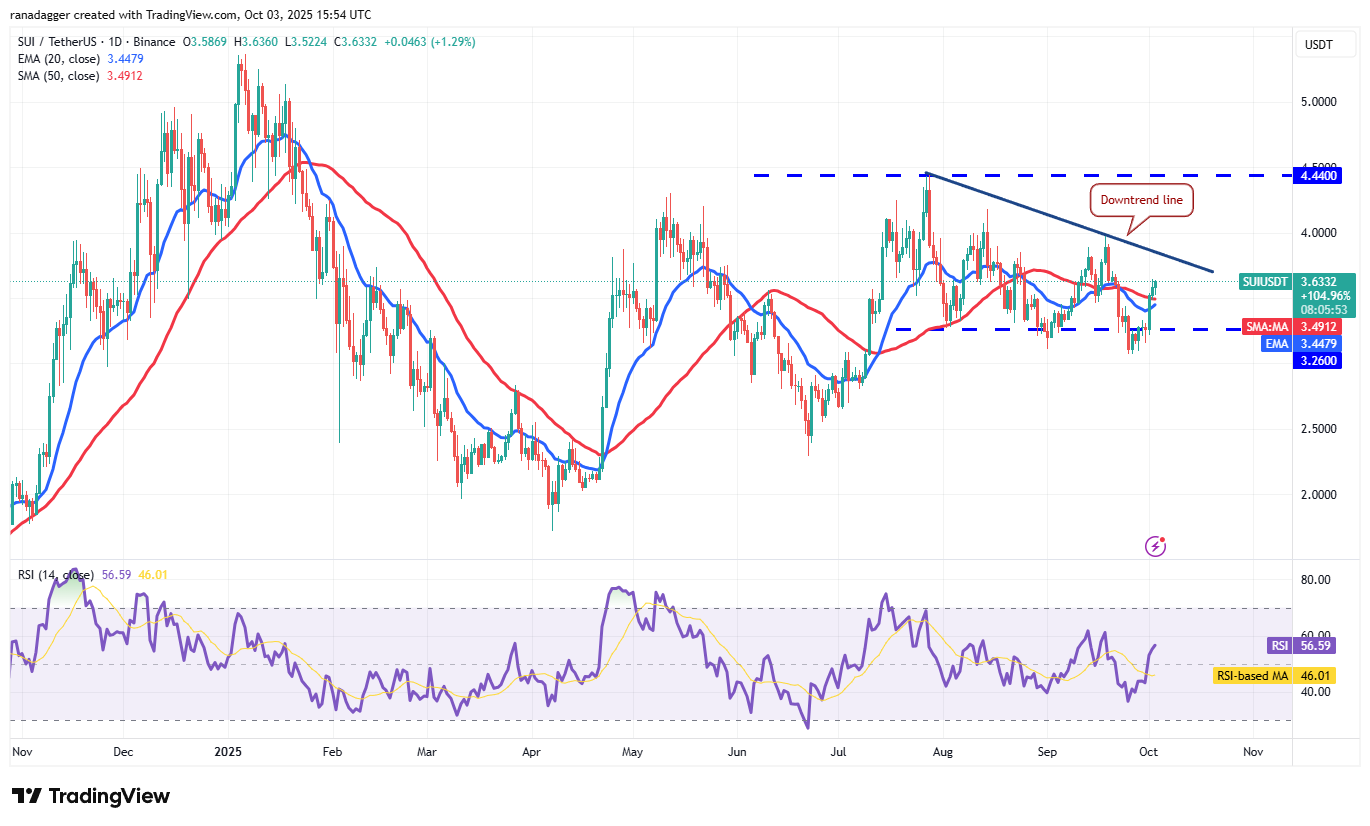Toggle RSI (14, close) indicator visibility
This screenshot has height=826, width=1370.
tap(55, 575)
